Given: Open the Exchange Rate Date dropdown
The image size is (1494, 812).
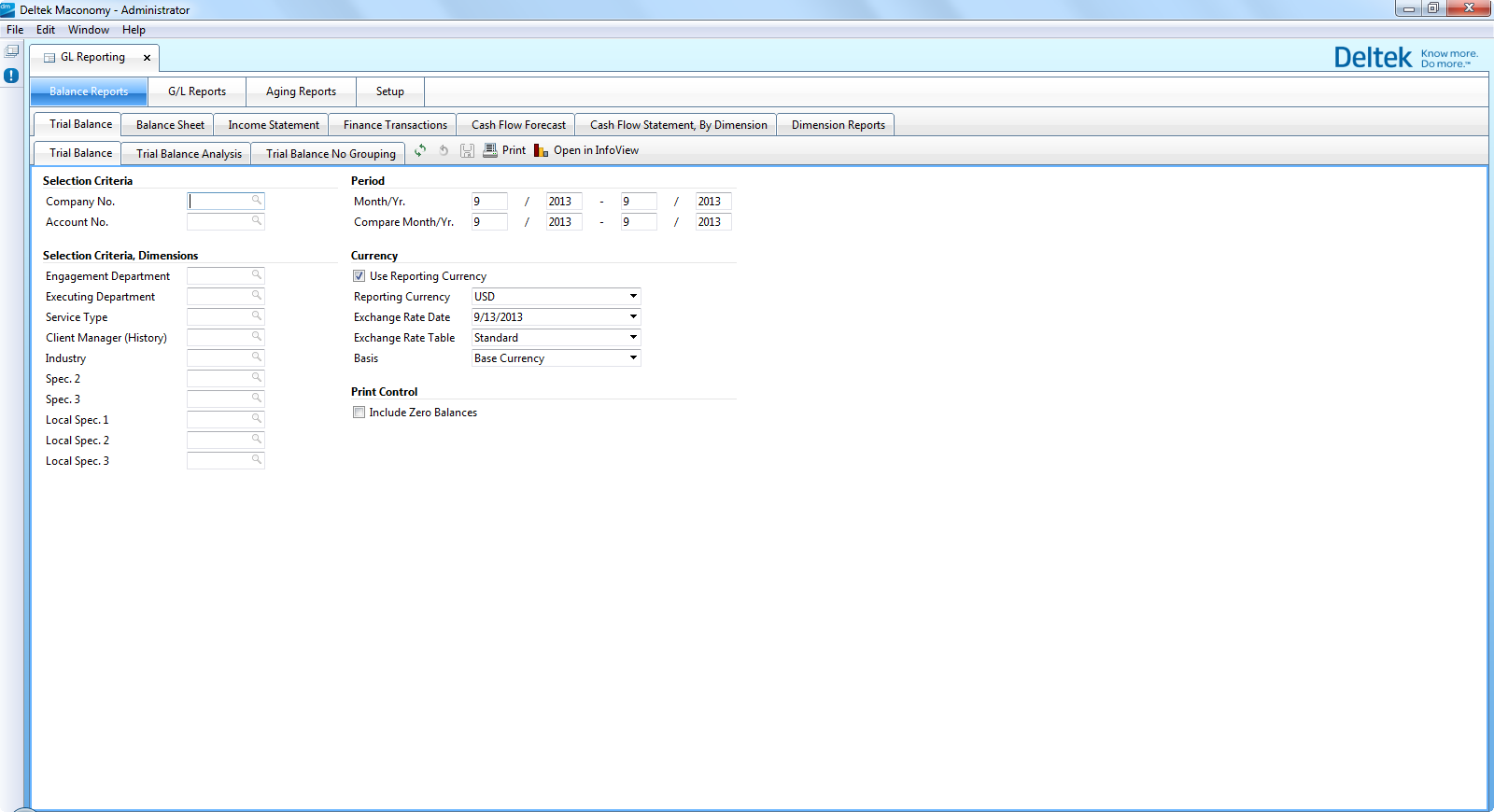Looking at the screenshot, I should (x=633, y=317).
